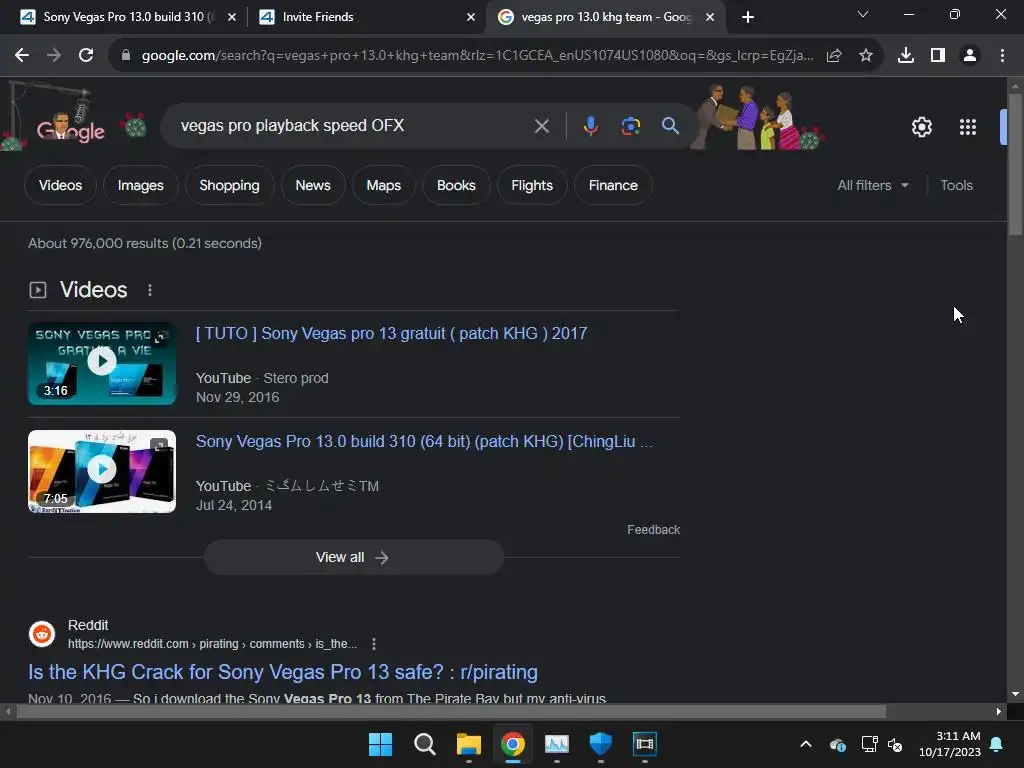
Task: Click the address bar URL
Action: (x=477, y=56)
